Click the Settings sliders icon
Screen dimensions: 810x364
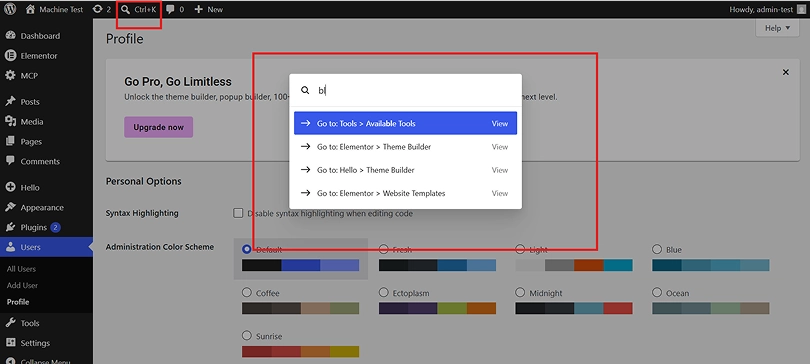pos(10,343)
